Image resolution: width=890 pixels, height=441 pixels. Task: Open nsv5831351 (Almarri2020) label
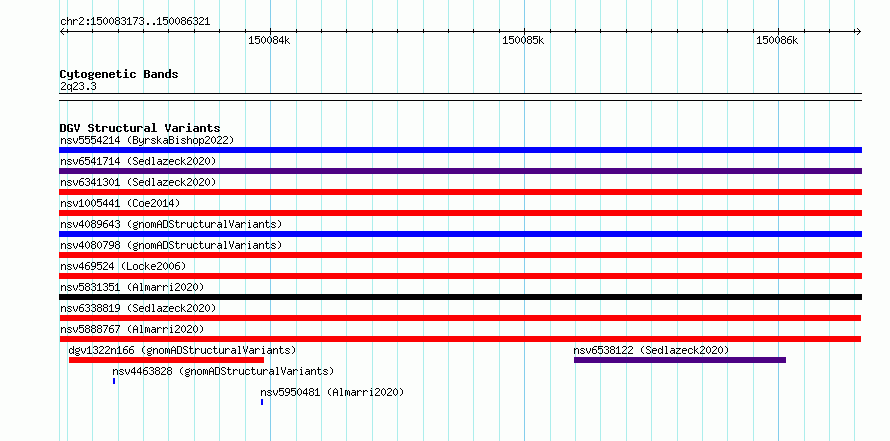coord(132,287)
